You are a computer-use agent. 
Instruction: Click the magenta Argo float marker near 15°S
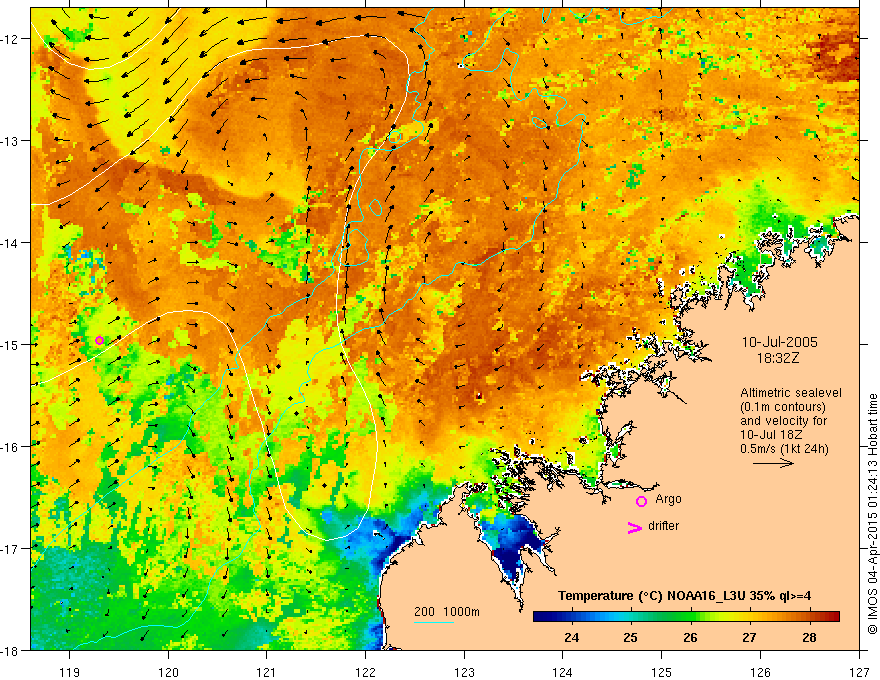coord(99,340)
